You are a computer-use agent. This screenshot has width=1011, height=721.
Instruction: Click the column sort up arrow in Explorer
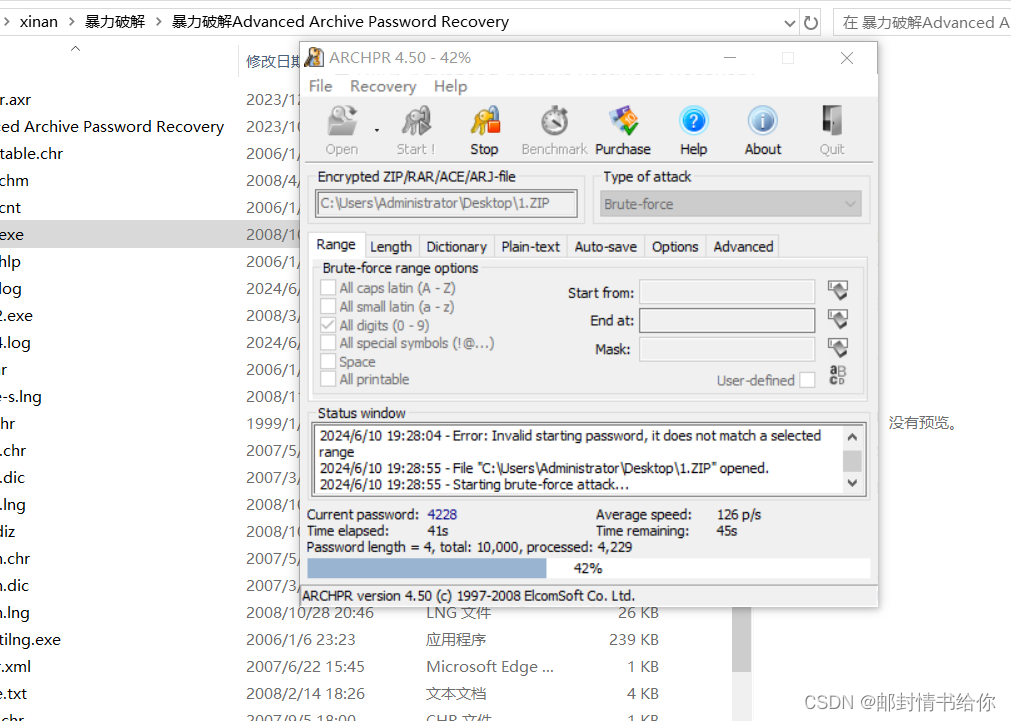75,48
